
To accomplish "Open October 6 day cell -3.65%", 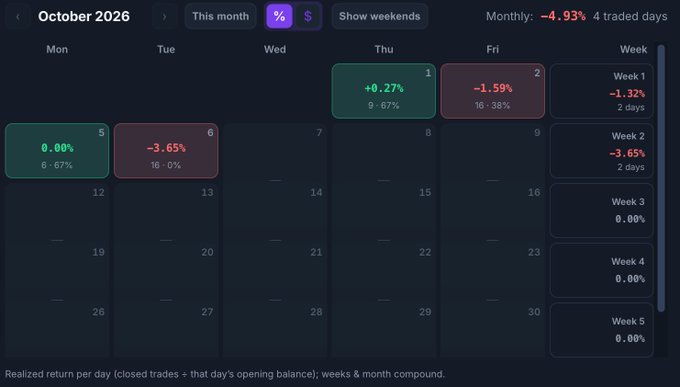I will point(166,151).
